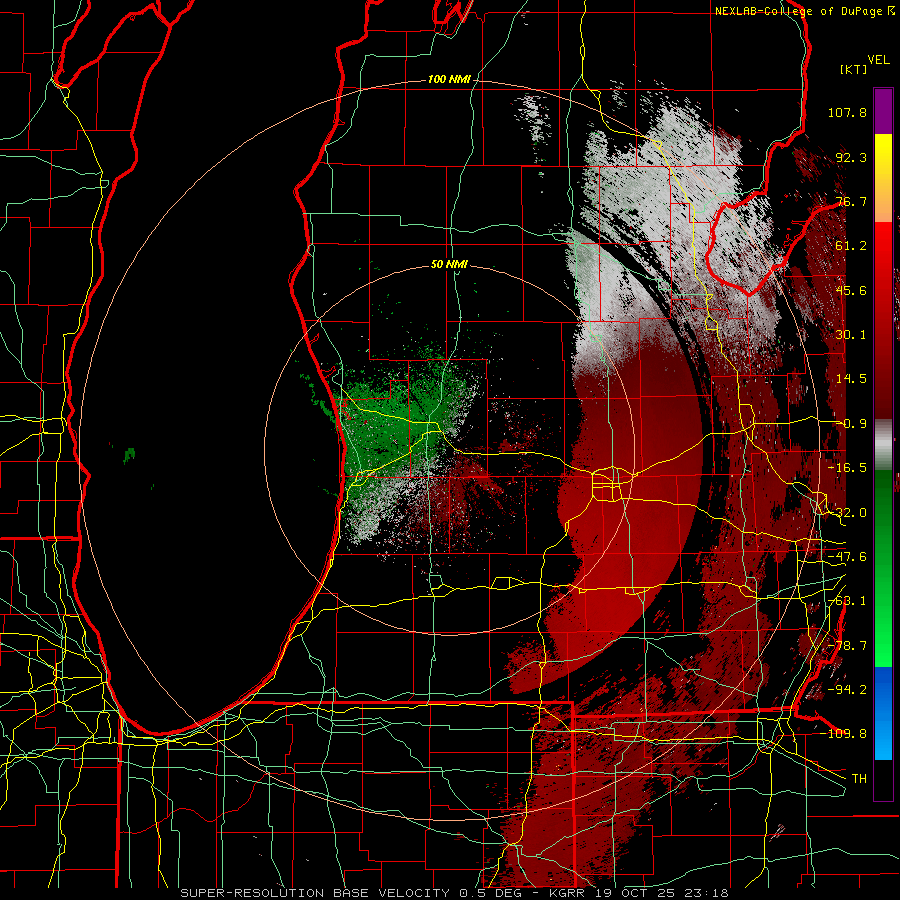Click the -47.6 legend value
900x900 pixels.
coord(847,557)
